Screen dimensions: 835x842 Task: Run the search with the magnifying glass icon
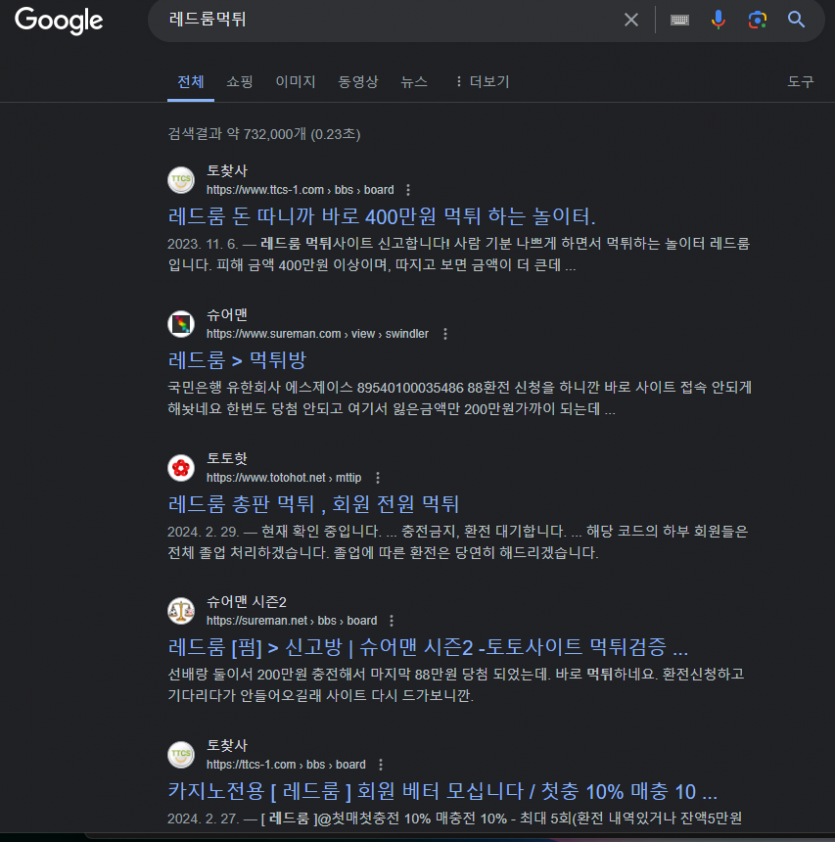click(796, 20)
